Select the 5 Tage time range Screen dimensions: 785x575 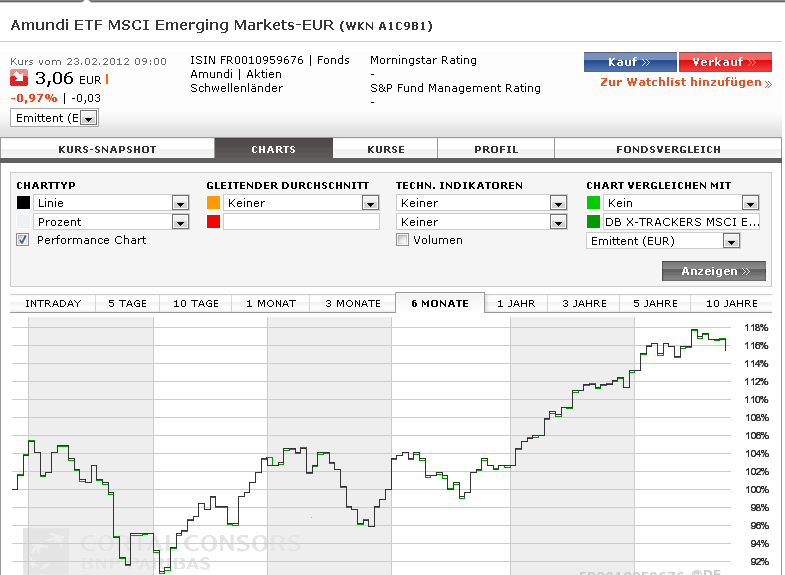[x=128, y=303]
